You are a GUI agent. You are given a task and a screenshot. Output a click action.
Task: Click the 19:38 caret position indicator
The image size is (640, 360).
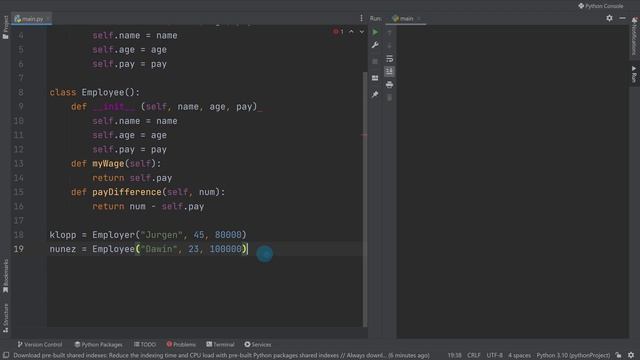454,356
